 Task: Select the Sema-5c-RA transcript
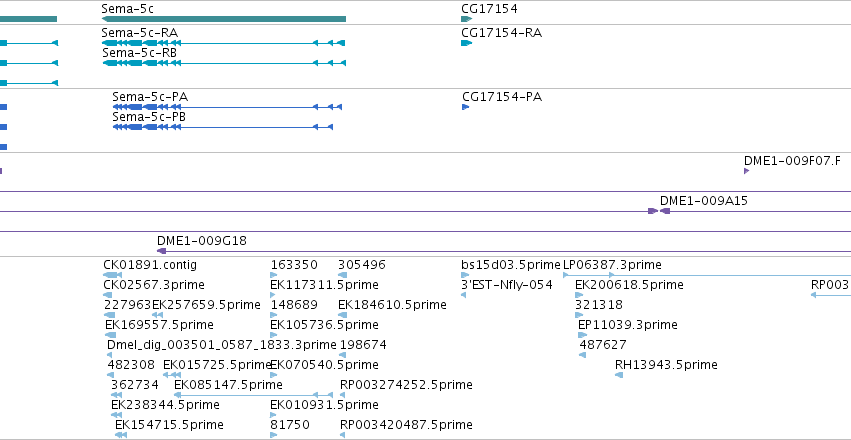pyautogui.click(x=224, y=43)
